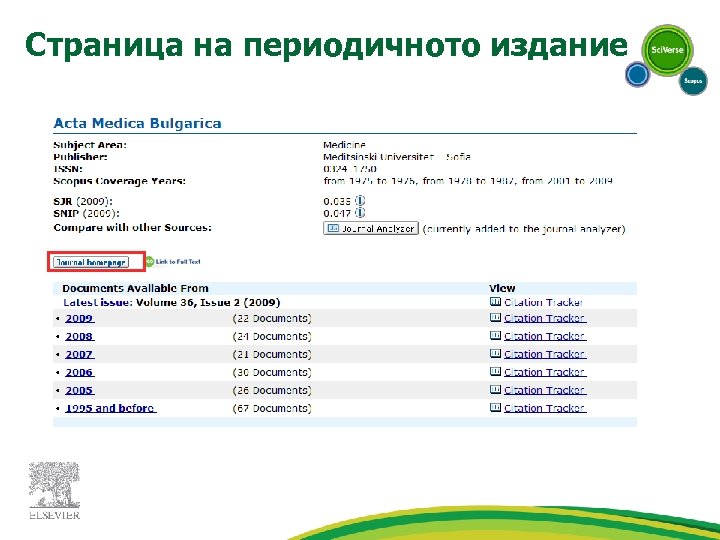The image size is (720, 540).
Task: Open the 2006 documents link
Action: pyautogui.click(x=79, y=372)
